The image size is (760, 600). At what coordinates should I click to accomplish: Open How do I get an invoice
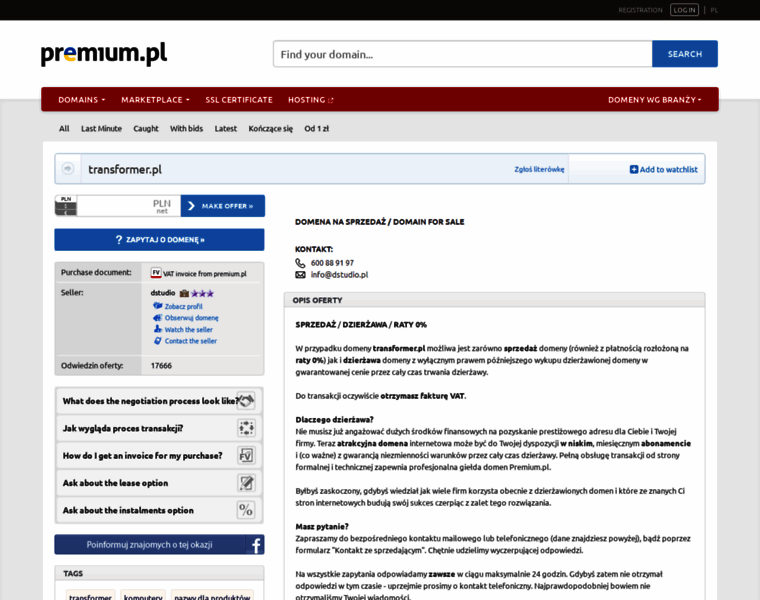[x=159, y=456]
